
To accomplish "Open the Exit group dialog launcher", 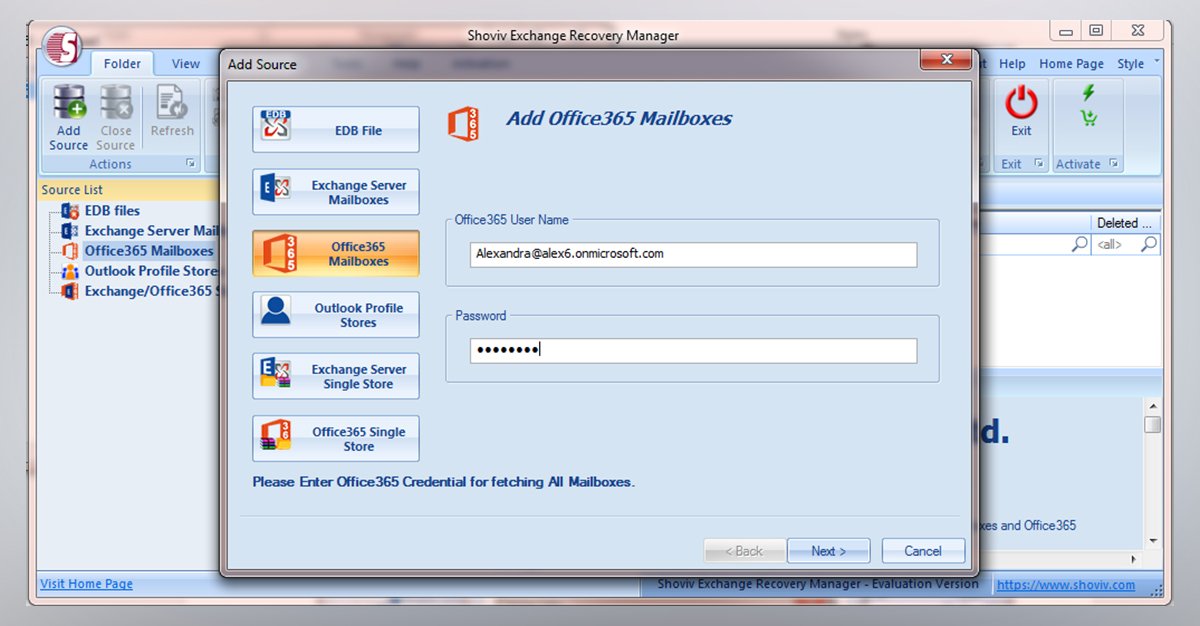I will click(x=1039, y=164).
